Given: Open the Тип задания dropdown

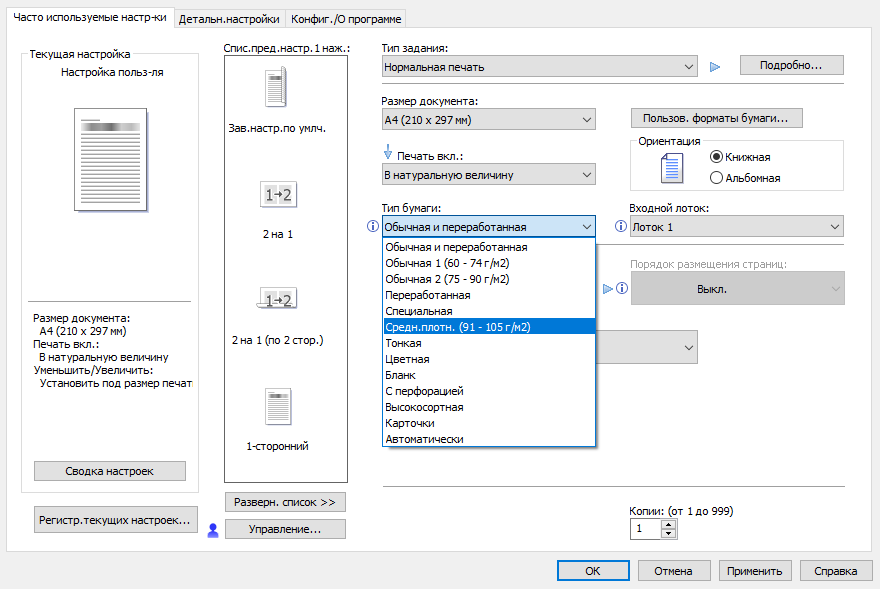Looking at the screenshot, I should tap(540, 67).
